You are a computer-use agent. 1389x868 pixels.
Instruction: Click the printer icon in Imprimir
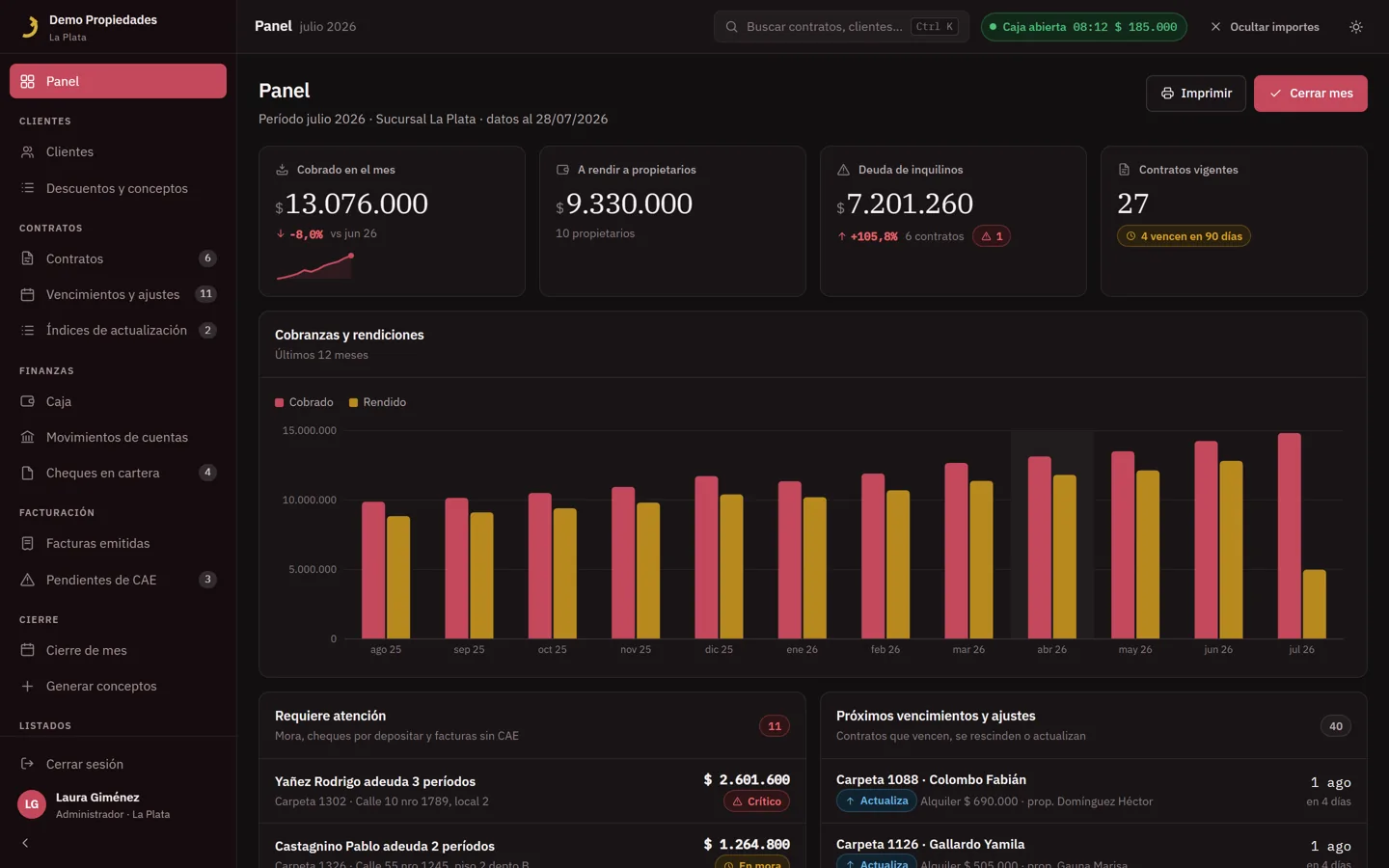(1167, 94)
